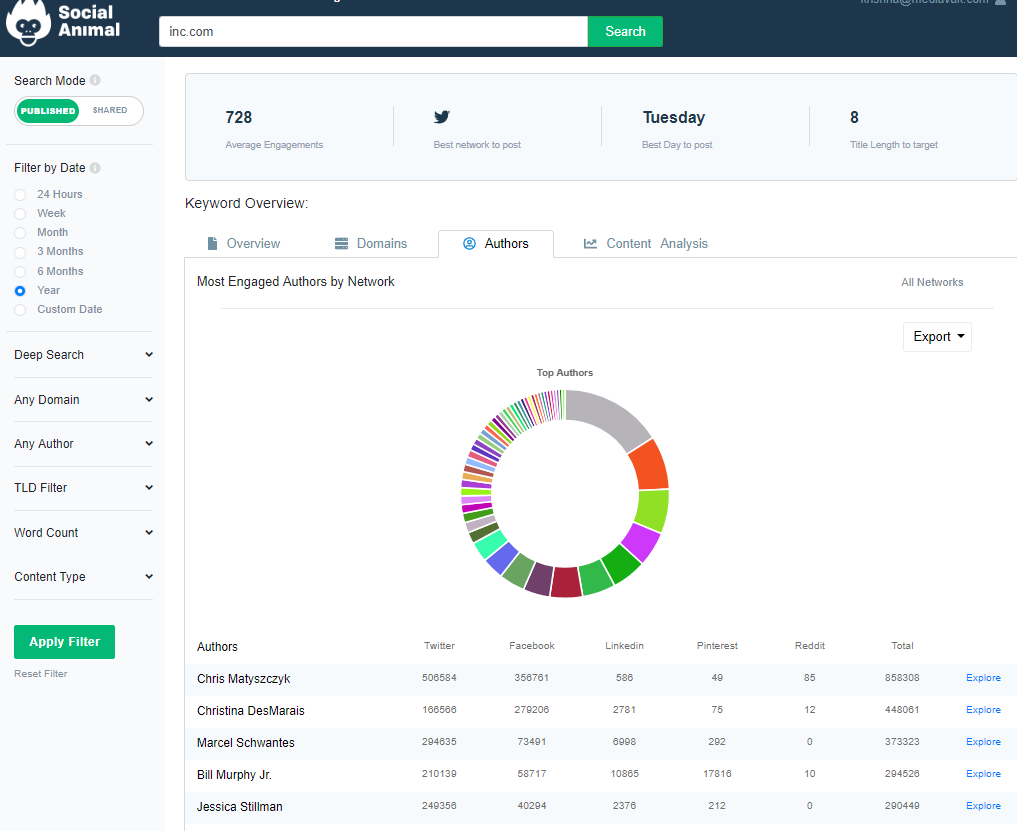
Task: Click the Jessica Stillman author name
Action: coord(240,806)
